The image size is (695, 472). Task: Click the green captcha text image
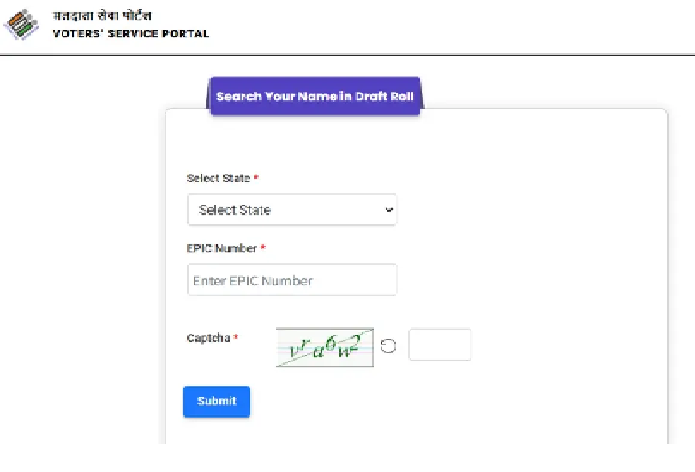(326, 347)
